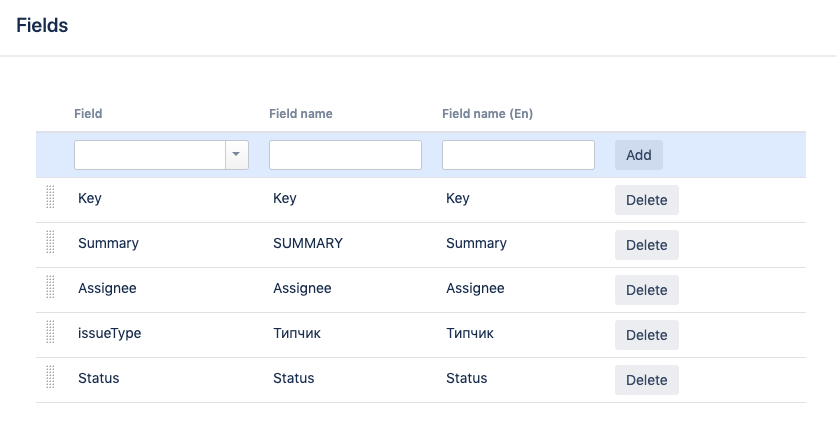Select the issueType field label
Viewport: 836px width, 438px height.
(x=109, y=333)
